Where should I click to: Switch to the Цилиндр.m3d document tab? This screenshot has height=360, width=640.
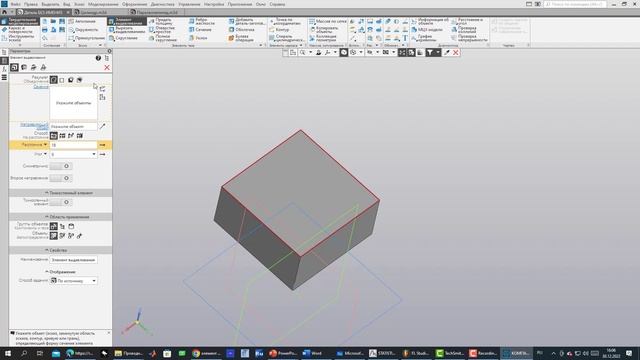[93, 12]
